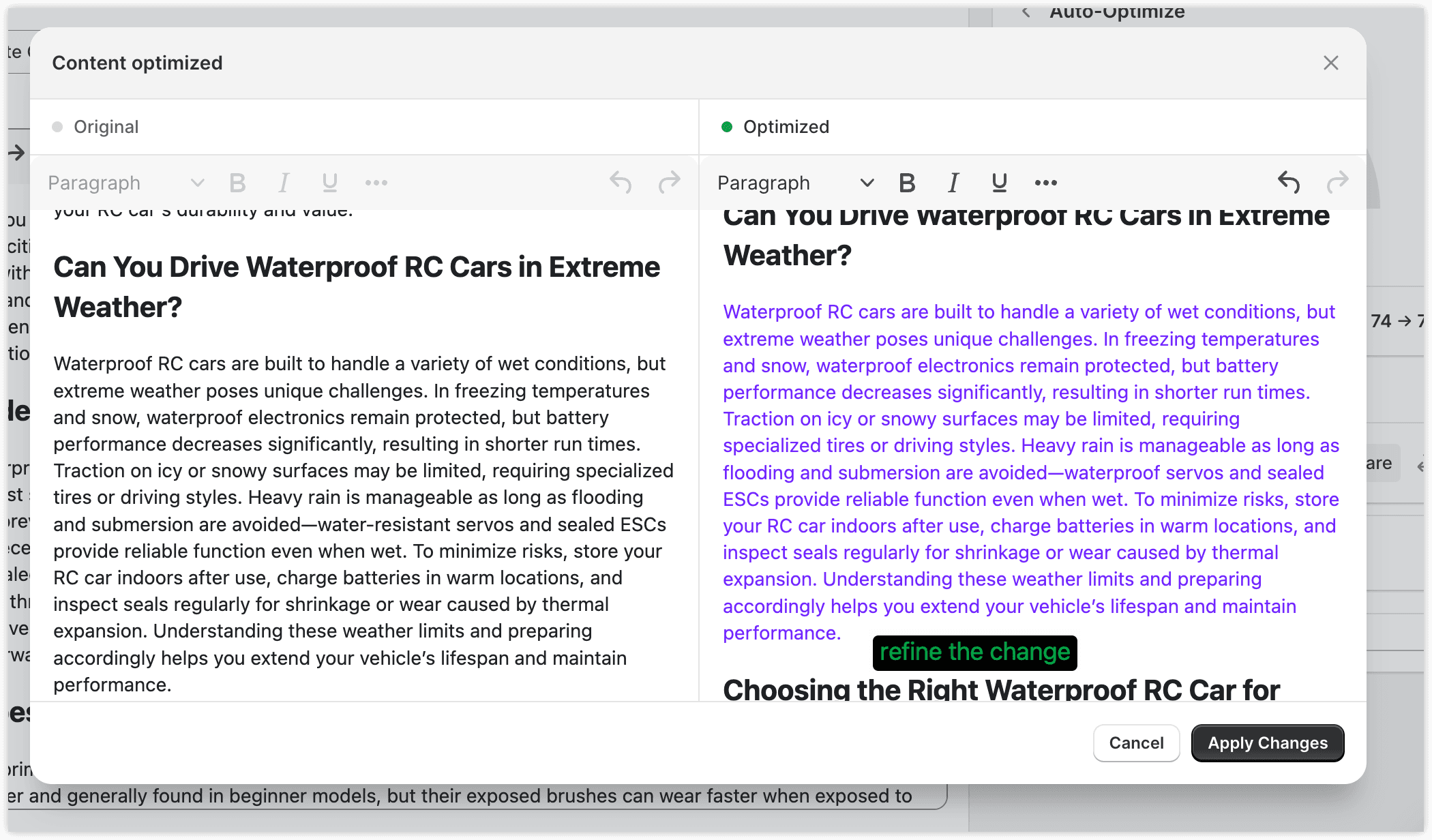Click the right arrow icon in background sidebar
Viewport: 1432px width, 840px height.
pos(16,153)
